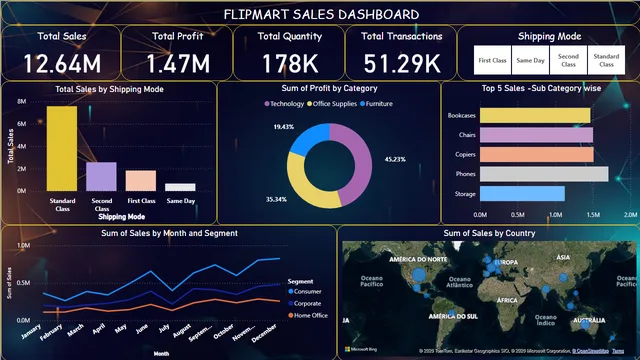Select the white Same Day sales bar
The image size is (640, 360).
pos(180,187)
